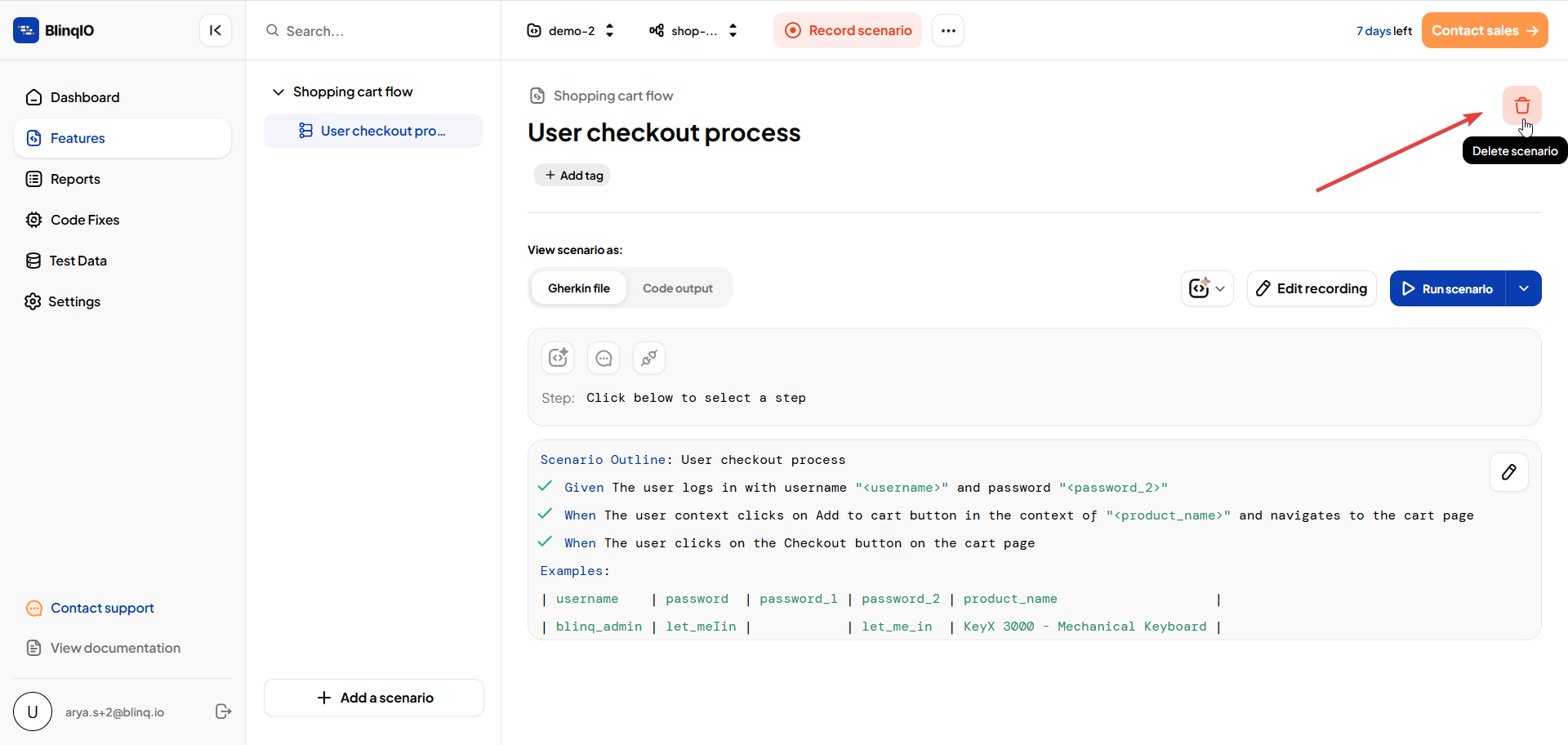The height and width of the screenshot is (745, 1568).
Task: Click Add a scenario button
Action: (x=374, y=698)
